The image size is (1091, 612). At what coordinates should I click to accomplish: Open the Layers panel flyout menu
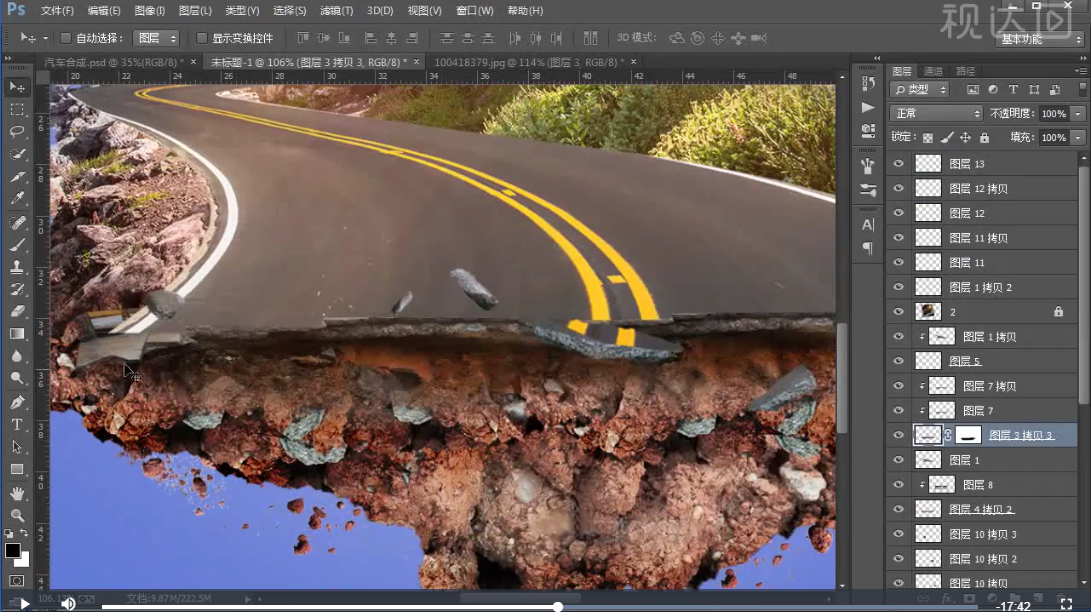pos(1080,71)
